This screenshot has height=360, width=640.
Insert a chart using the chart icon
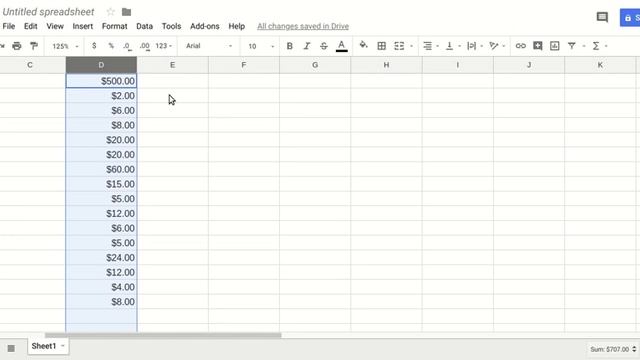pos(554,46)
